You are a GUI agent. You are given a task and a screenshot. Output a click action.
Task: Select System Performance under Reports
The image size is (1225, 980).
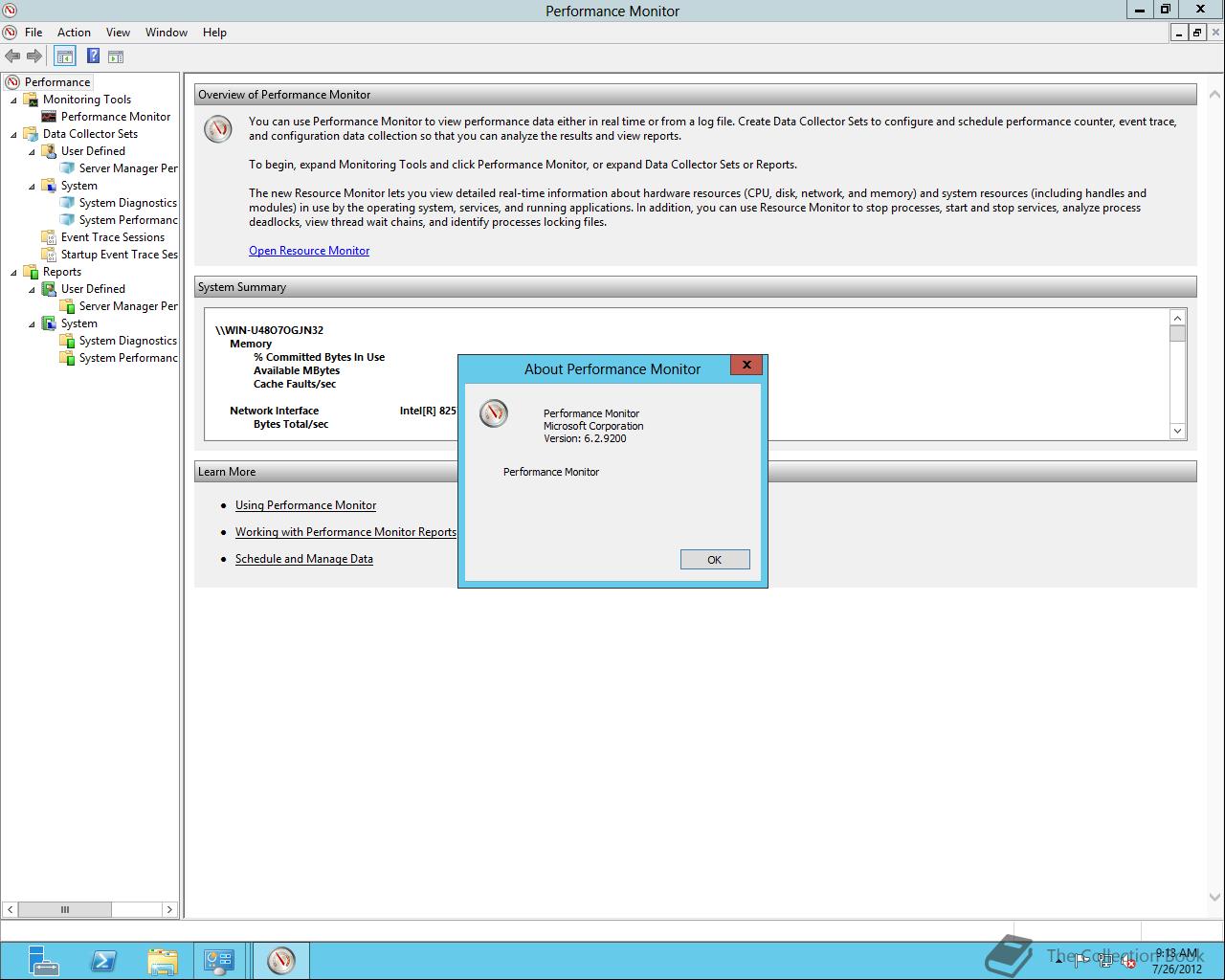(128, 358)
